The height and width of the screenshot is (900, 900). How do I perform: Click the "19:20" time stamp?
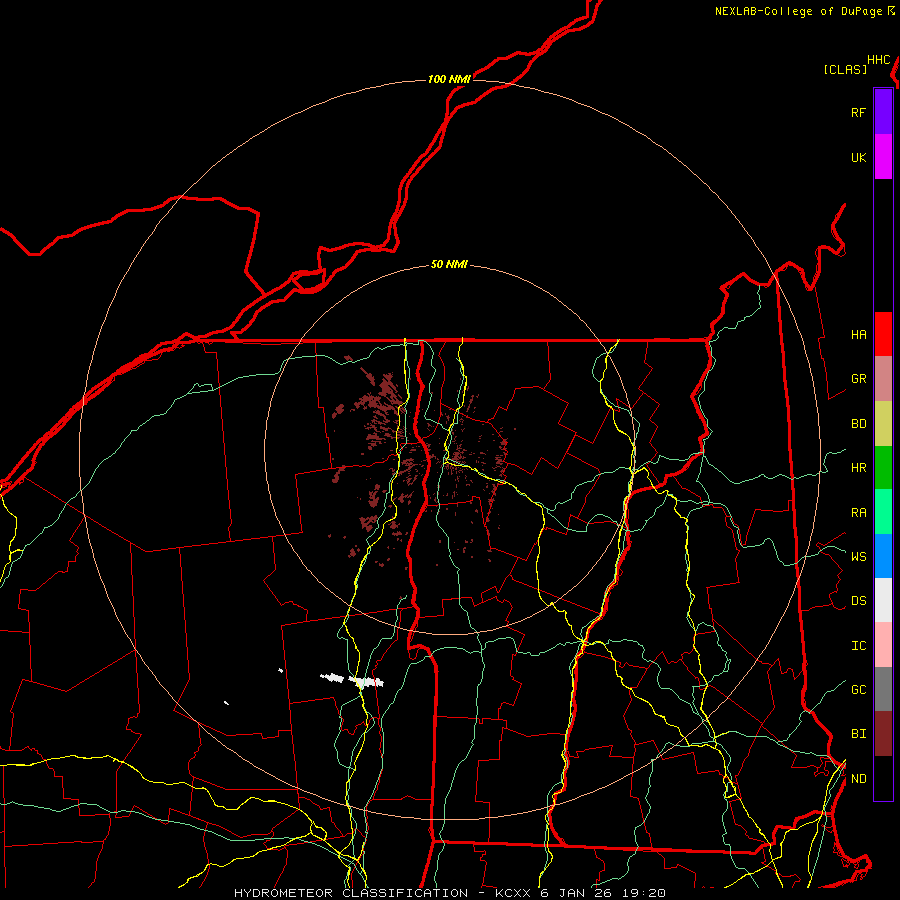(645, 893)
